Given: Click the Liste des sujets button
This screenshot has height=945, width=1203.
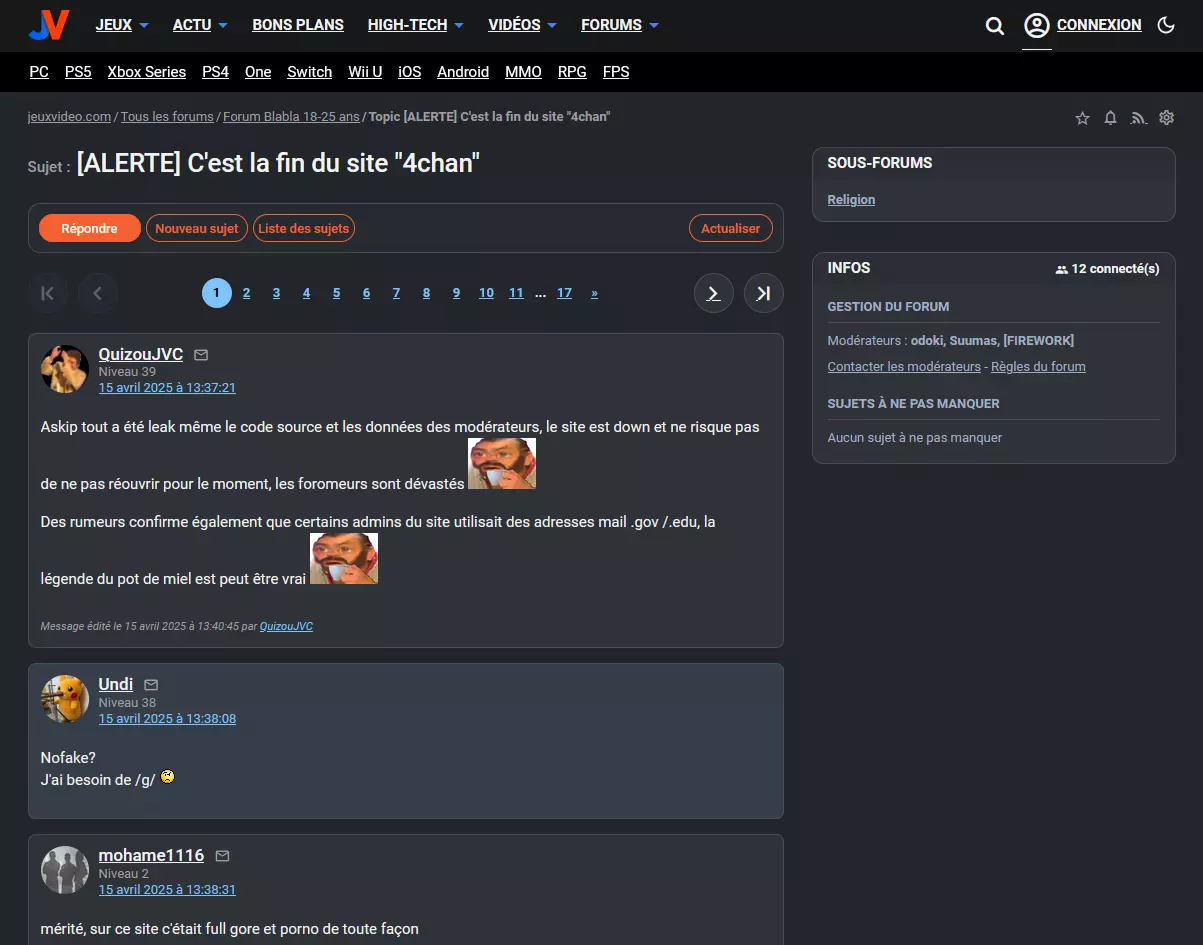Looking at the screenshot, I should pos(304,228).
